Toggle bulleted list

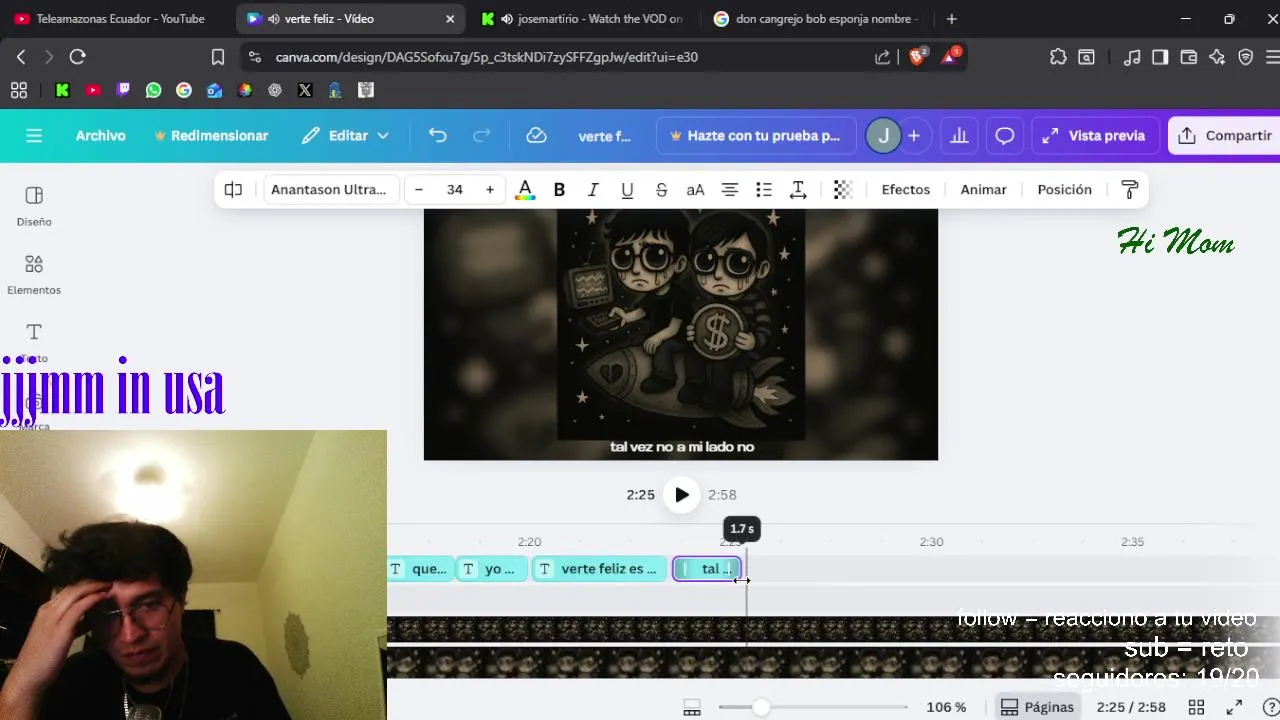pyautogui.click(x=764, y=190)
